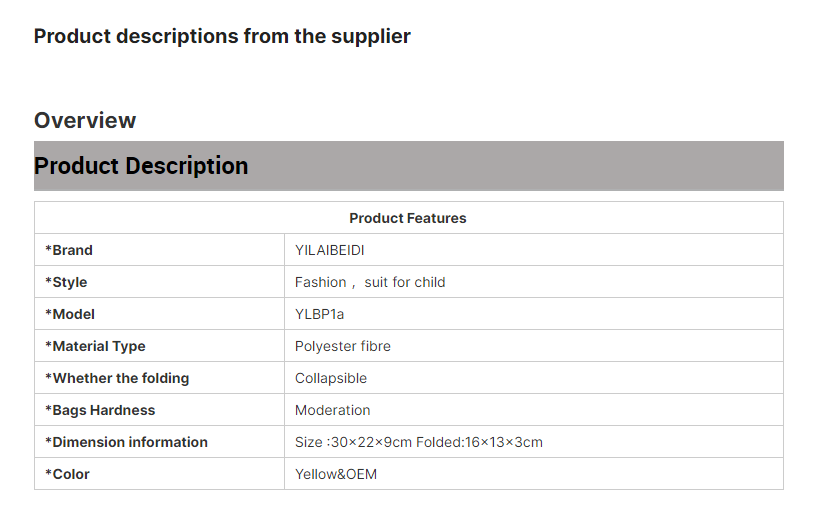The height and width of the screenshot is (523, 837).
Task: Click the Polyester fibre value
Action: click(342, 346)
